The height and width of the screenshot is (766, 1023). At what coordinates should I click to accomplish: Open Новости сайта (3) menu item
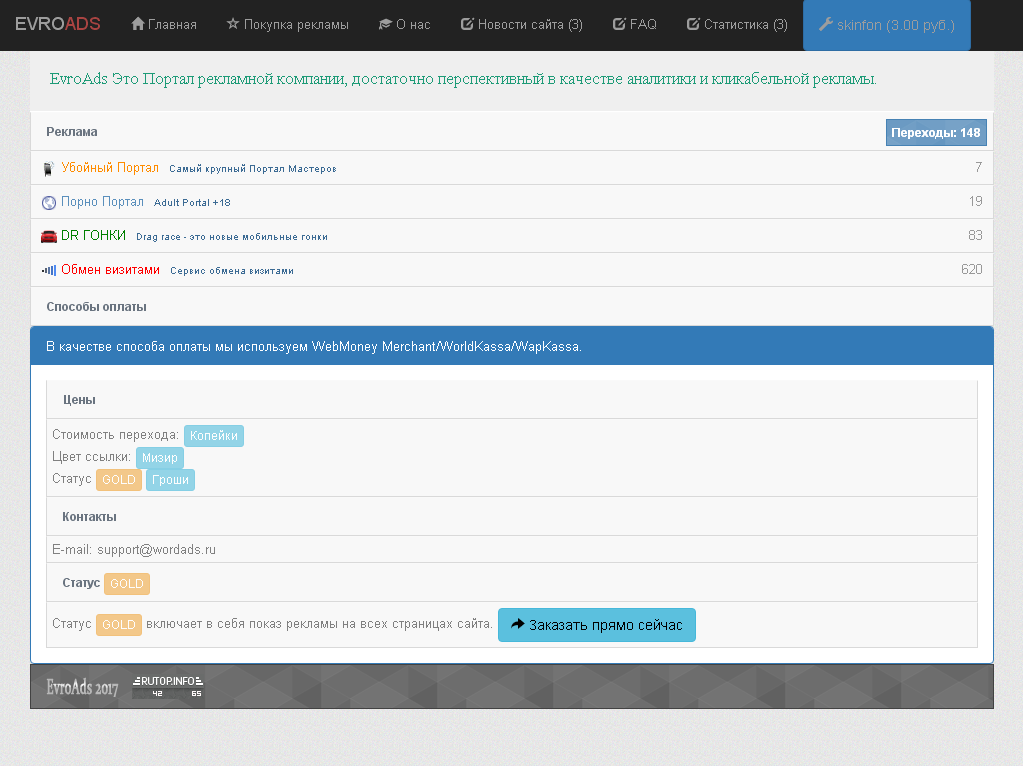(x=521, y=24)
